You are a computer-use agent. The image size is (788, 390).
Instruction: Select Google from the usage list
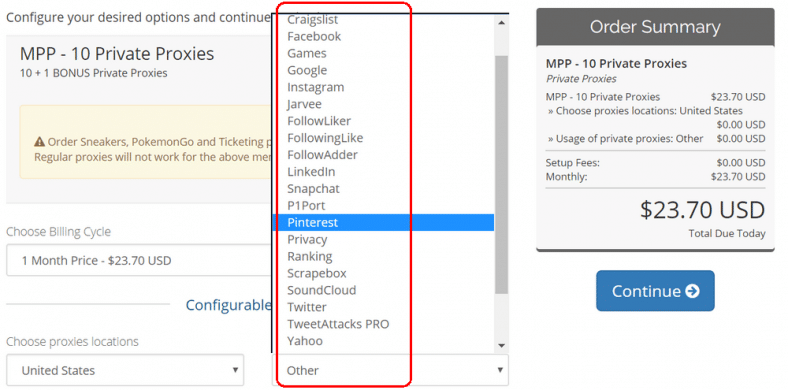coord(383,70)
